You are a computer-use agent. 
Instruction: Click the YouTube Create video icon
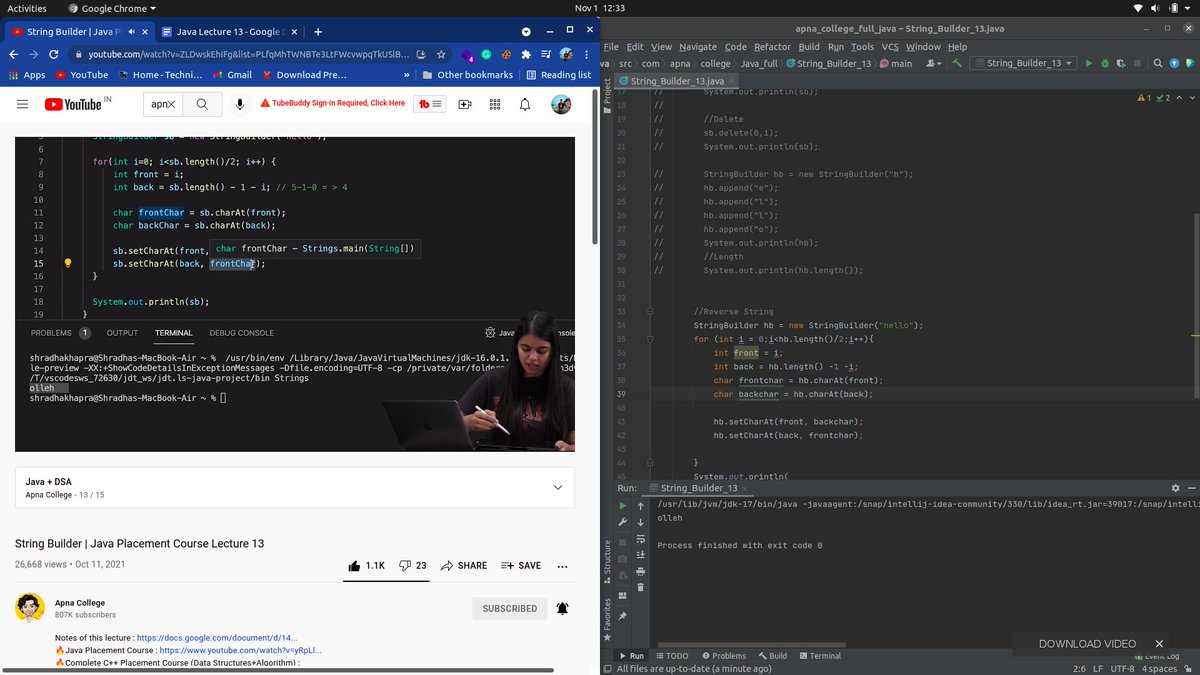pos(465,104)
